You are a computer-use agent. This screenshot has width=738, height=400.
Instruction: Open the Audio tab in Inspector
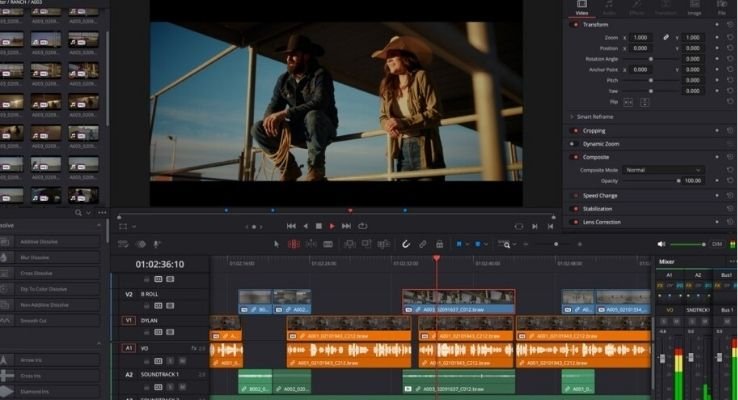click(x=609, y=7)
